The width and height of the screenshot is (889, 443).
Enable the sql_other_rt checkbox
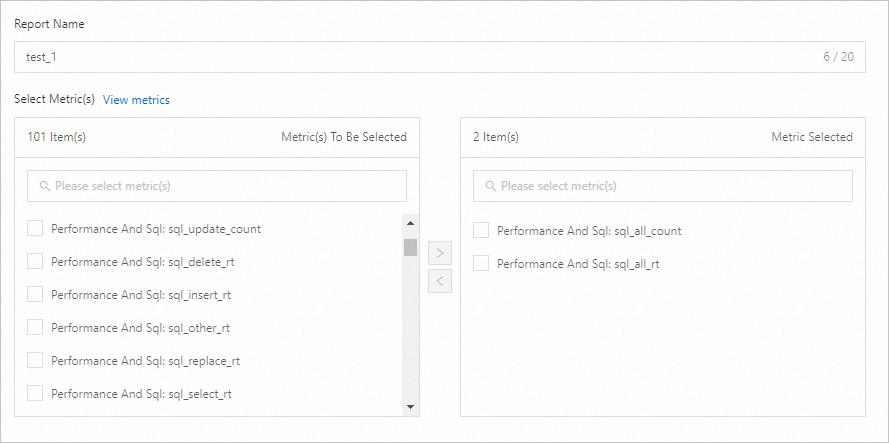pos(35,328)
